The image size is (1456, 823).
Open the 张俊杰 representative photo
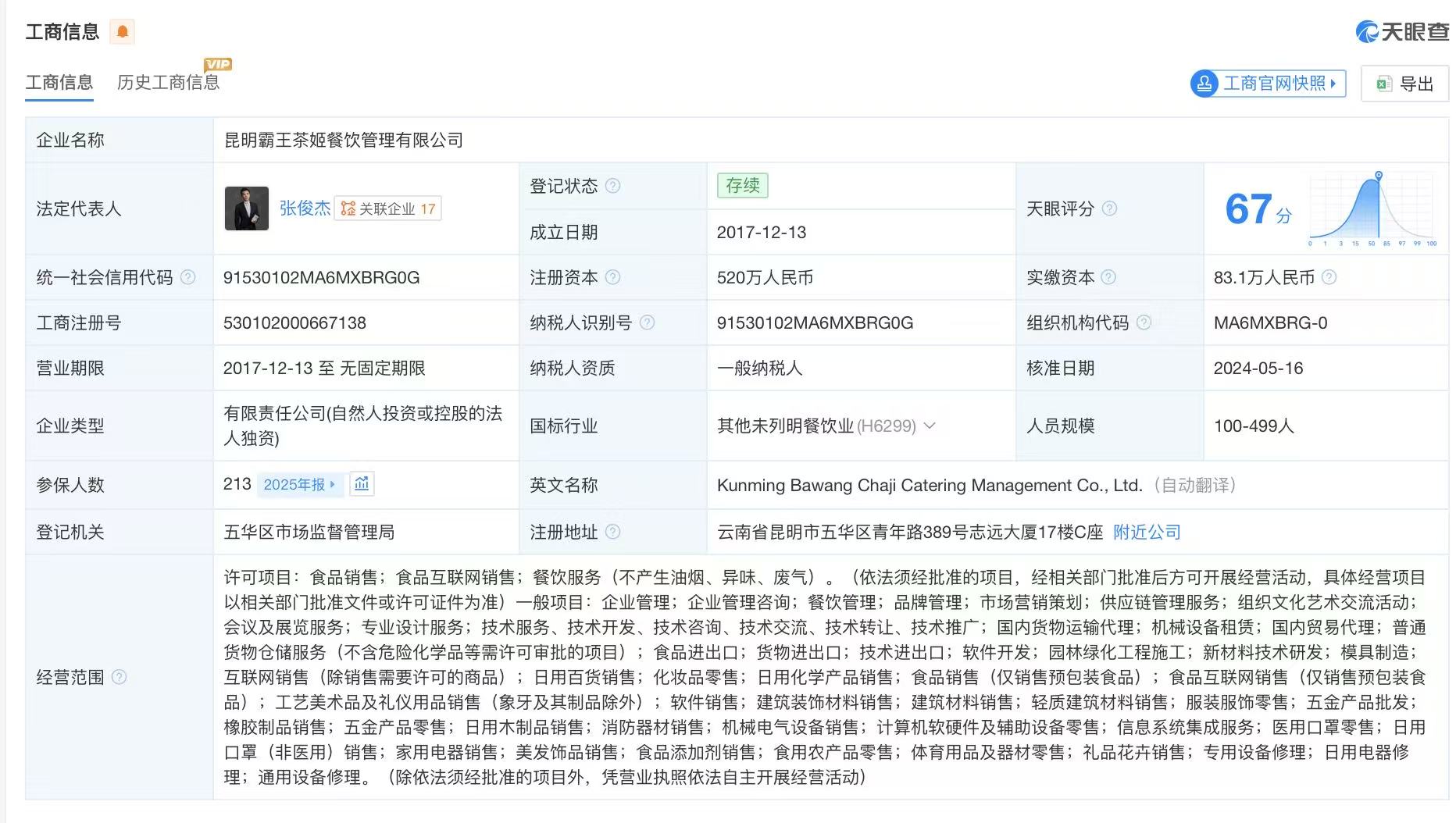click(x=247, y=208)
